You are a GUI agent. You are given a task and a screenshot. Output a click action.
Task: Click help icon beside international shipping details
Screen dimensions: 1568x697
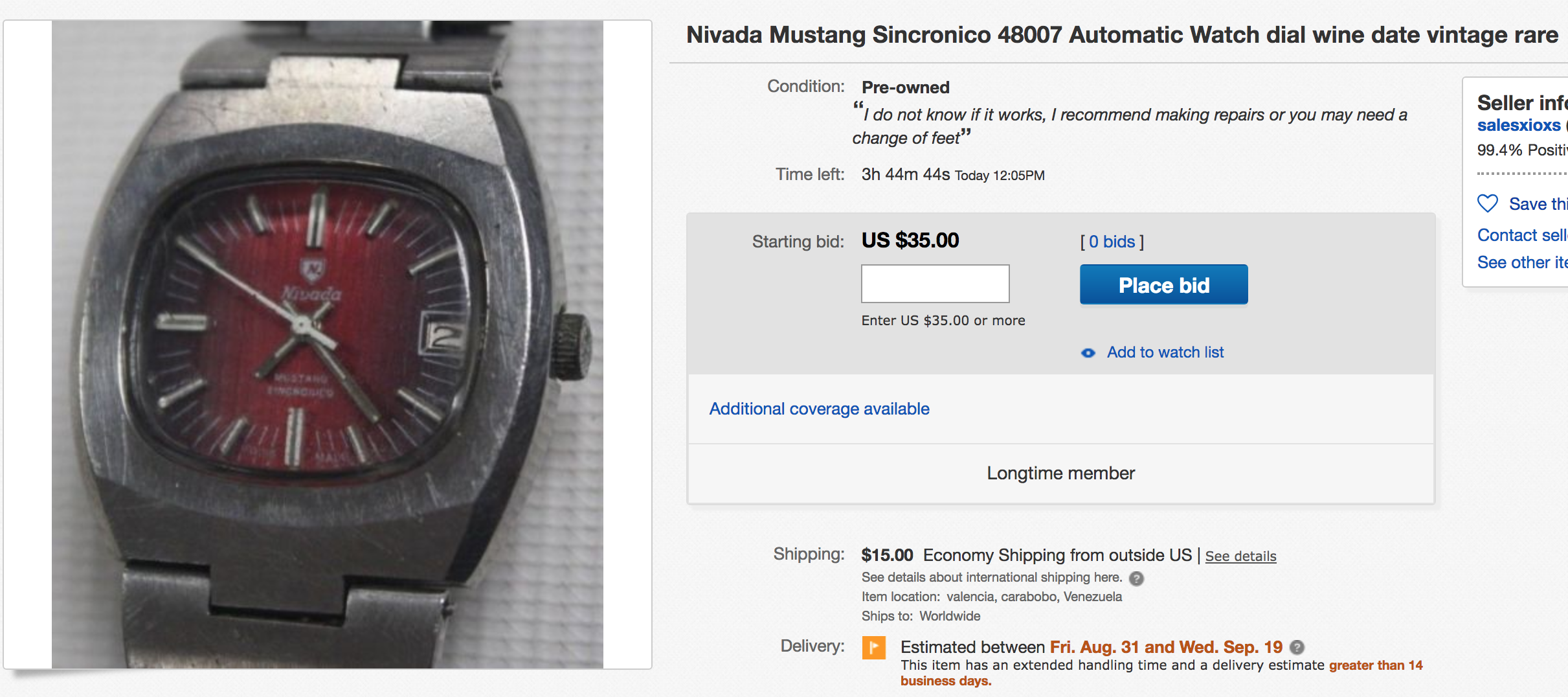coord(1136,578)
